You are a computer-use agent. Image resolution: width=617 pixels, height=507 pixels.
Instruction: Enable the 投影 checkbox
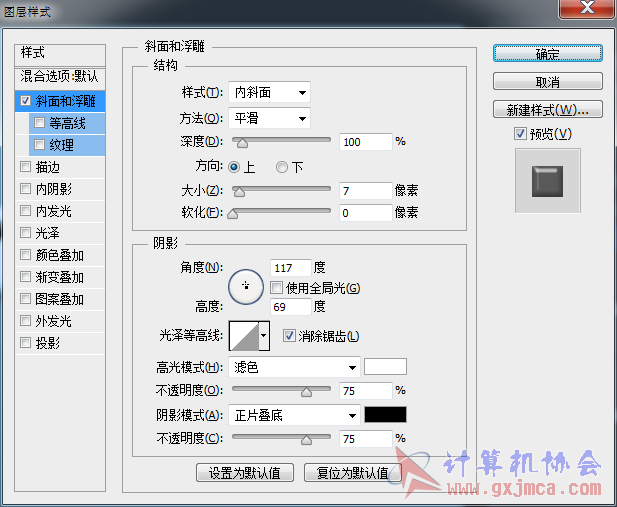[26, 343]
